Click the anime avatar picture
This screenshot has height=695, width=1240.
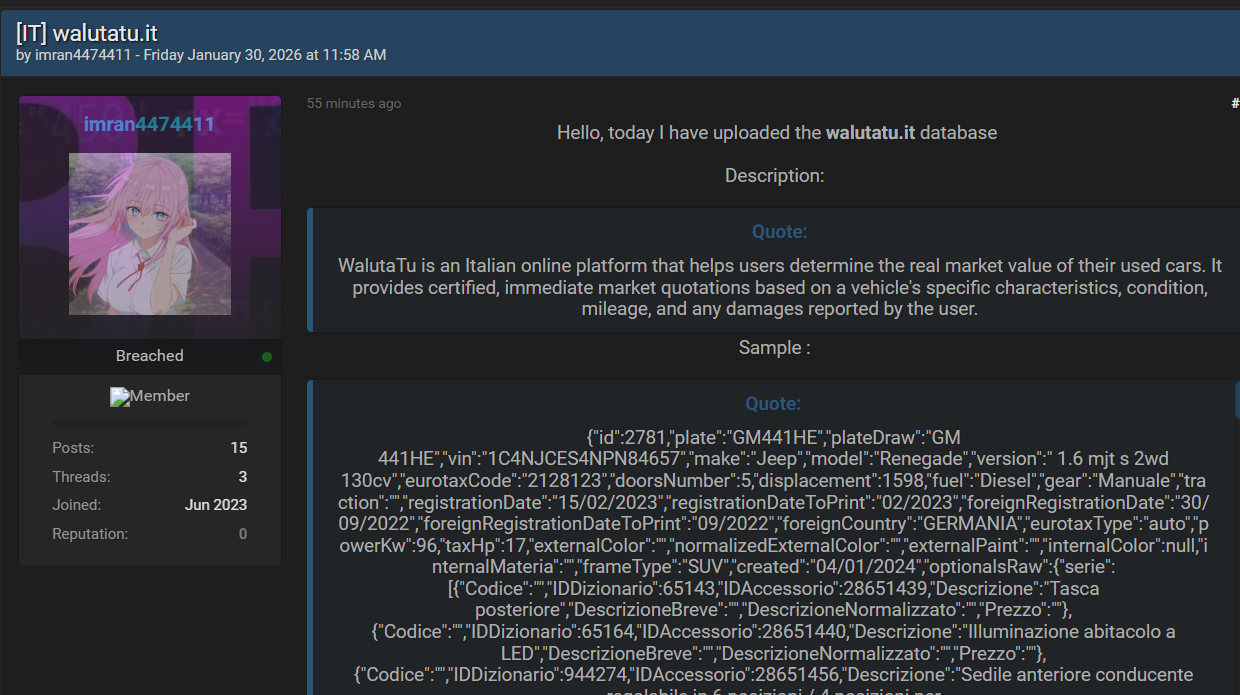(150, 234)
